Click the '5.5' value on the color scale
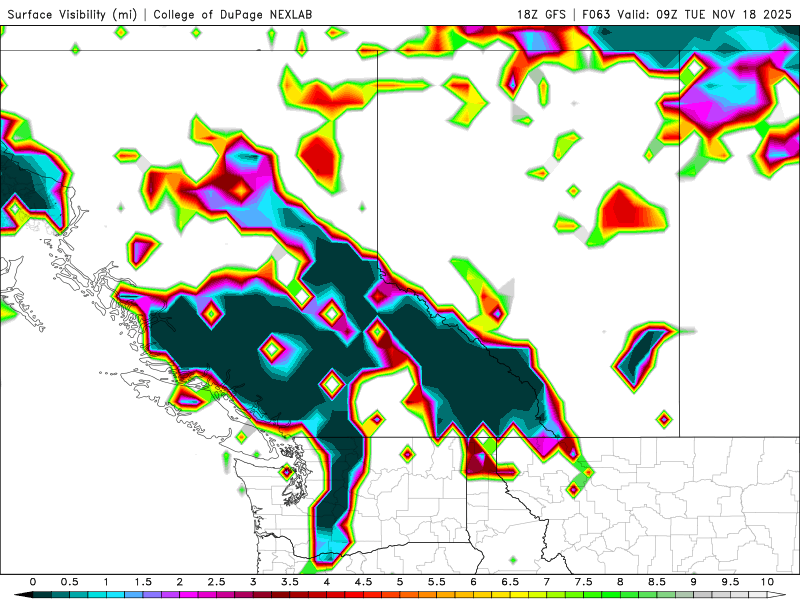800x600 pixels. 437,582
